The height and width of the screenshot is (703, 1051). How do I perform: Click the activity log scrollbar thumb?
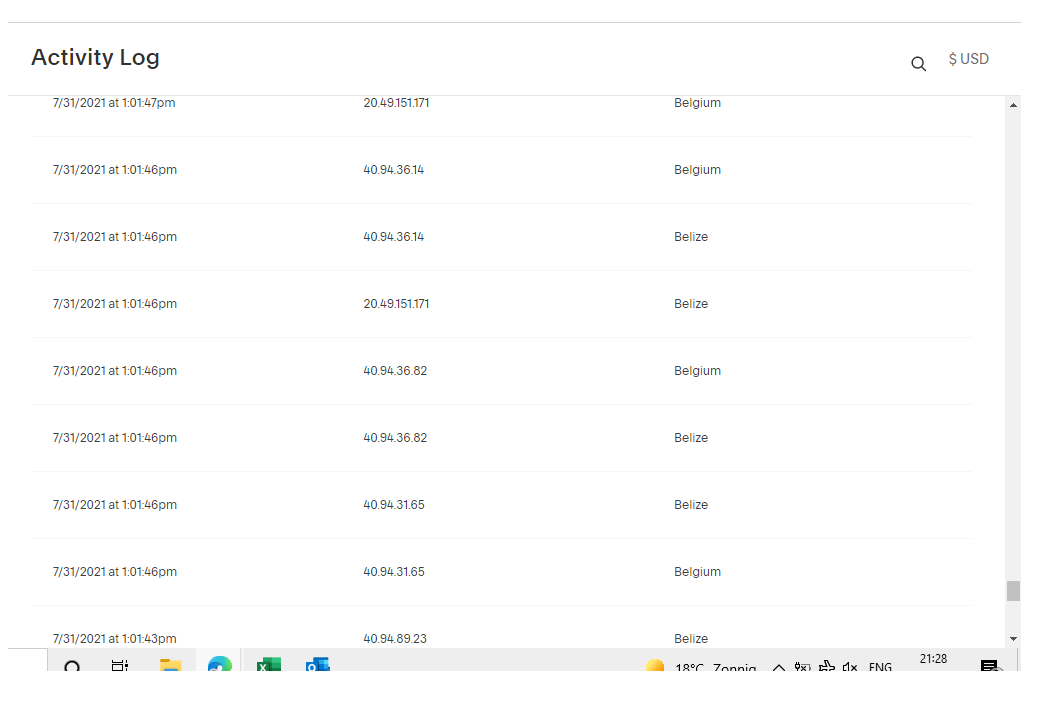pyautogui.click(x=1013, y=591)
